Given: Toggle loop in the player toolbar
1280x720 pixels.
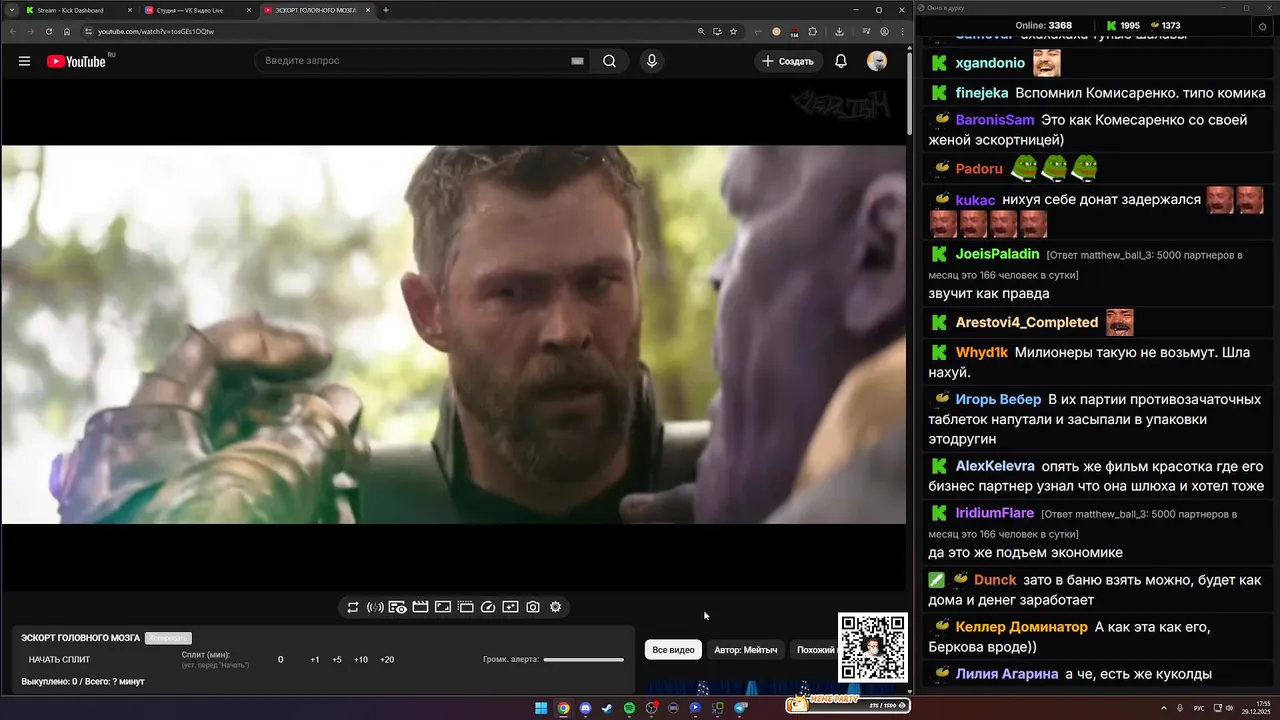Looking at the screenshot, I should click(x=353, y=607).
